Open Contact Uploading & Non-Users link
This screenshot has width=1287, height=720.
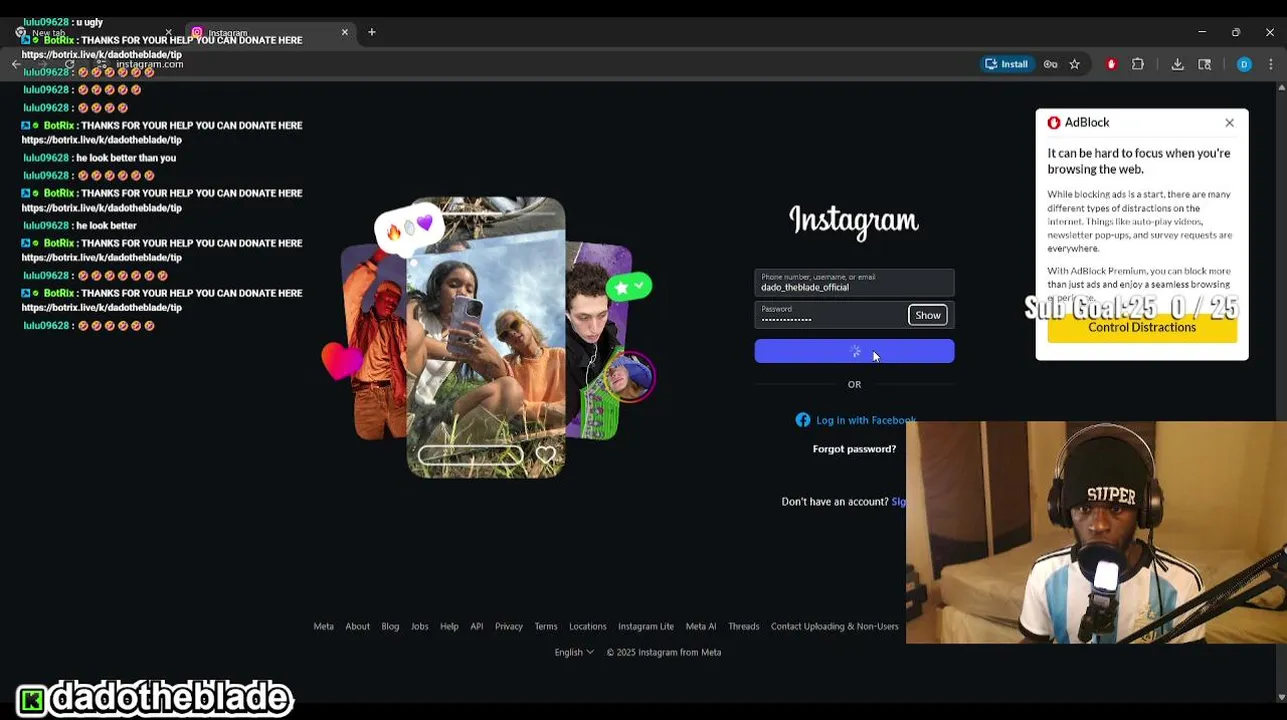click(835, 627)
